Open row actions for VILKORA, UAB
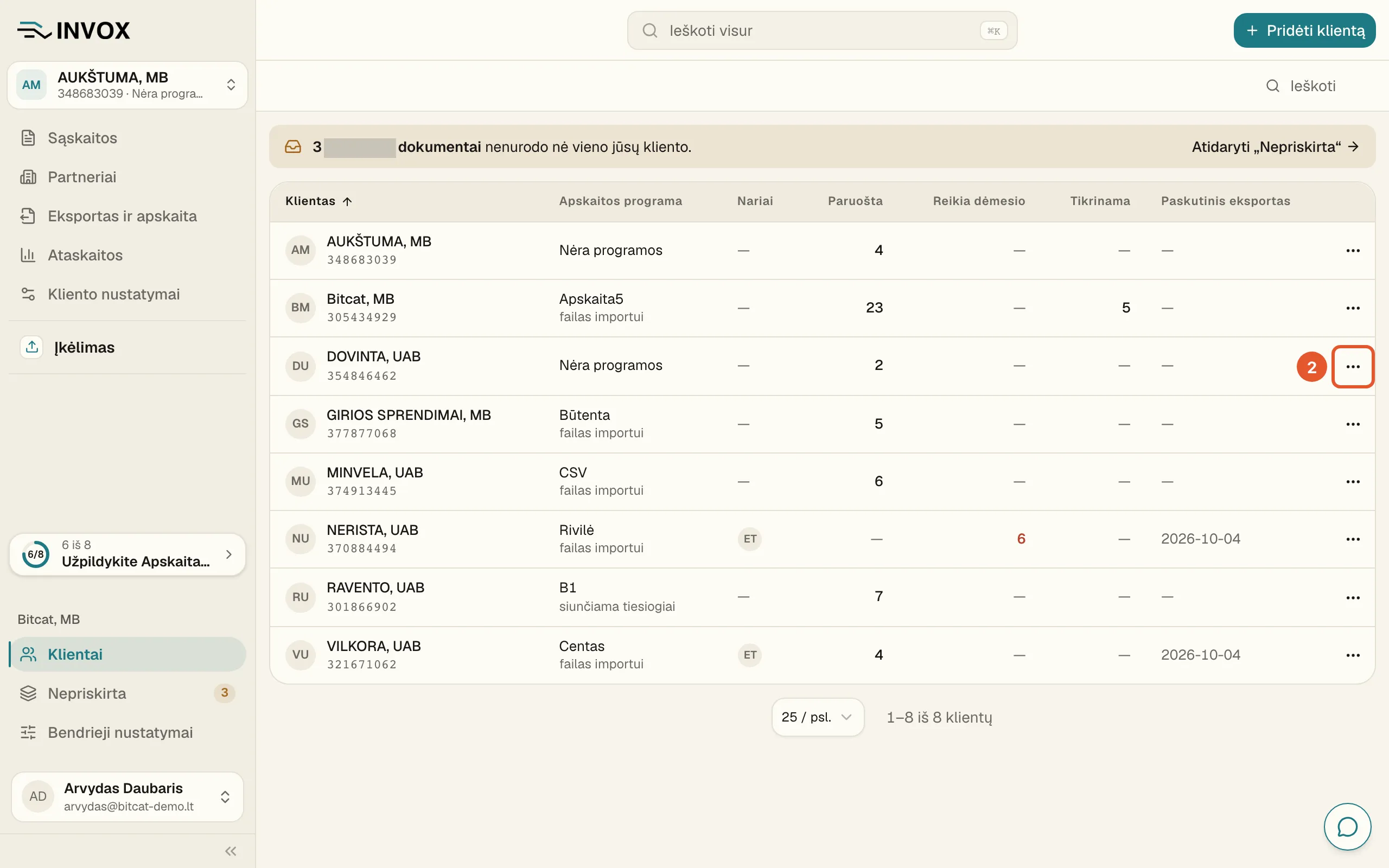 [1353, 654]
